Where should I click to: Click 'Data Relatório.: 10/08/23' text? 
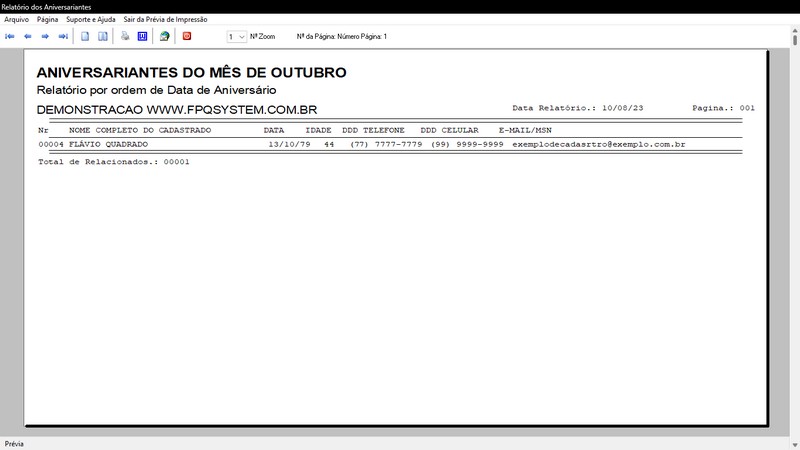pyautogui.click(x=578, y=108)
